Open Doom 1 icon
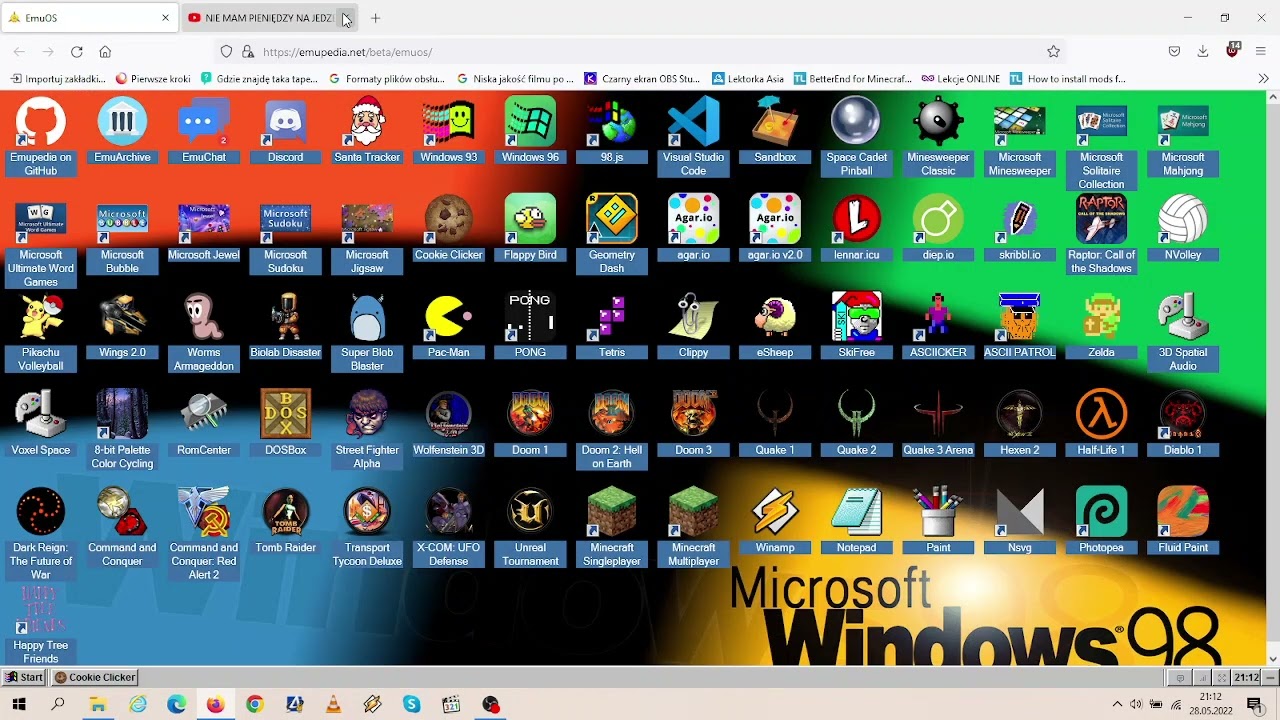 (x=530, y=424)
